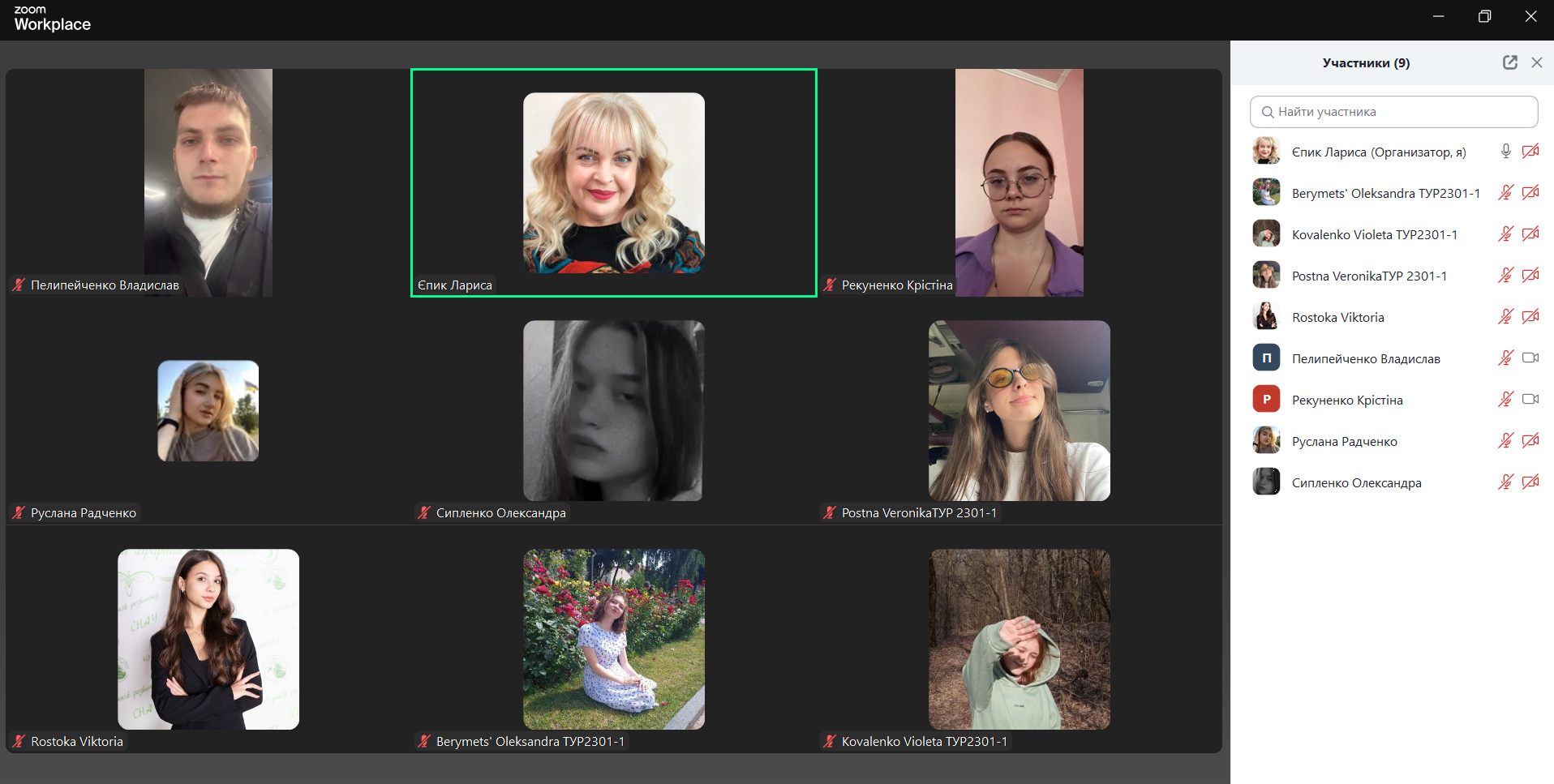Image resolution: width=1554 pixels, height=784 pixels.
Task: Select Postna Veronika avatar in participants list
Action: (x=1266, y=275)
